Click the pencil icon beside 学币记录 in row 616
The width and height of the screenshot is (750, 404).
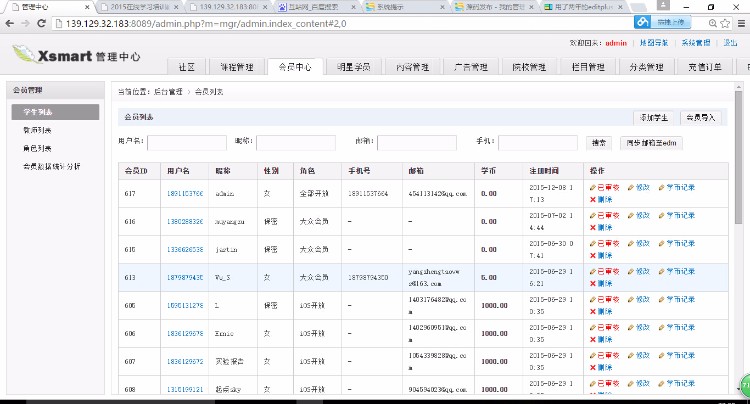(x=662, y=216)
